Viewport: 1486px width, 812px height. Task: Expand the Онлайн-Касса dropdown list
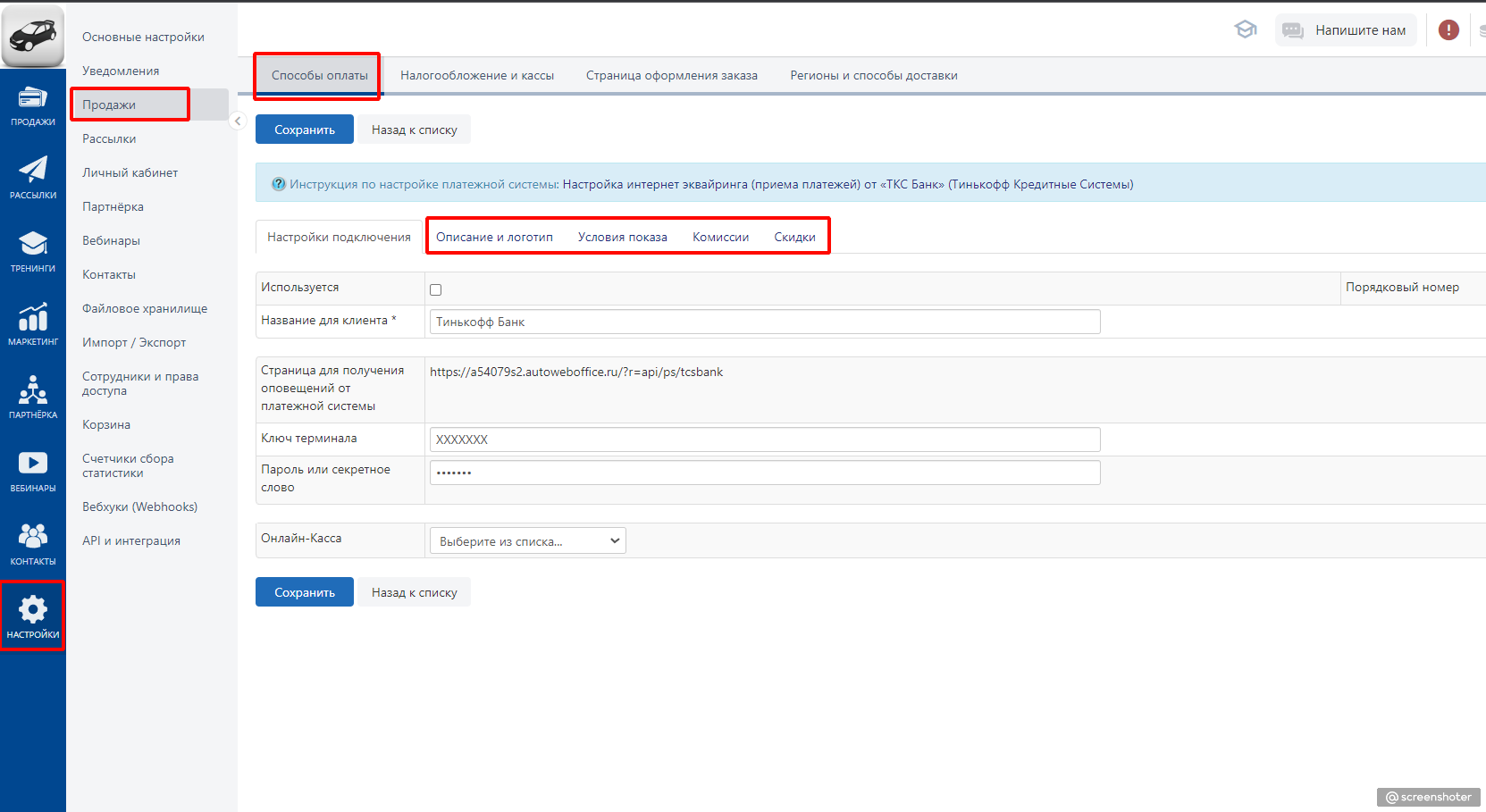[527, 541]
